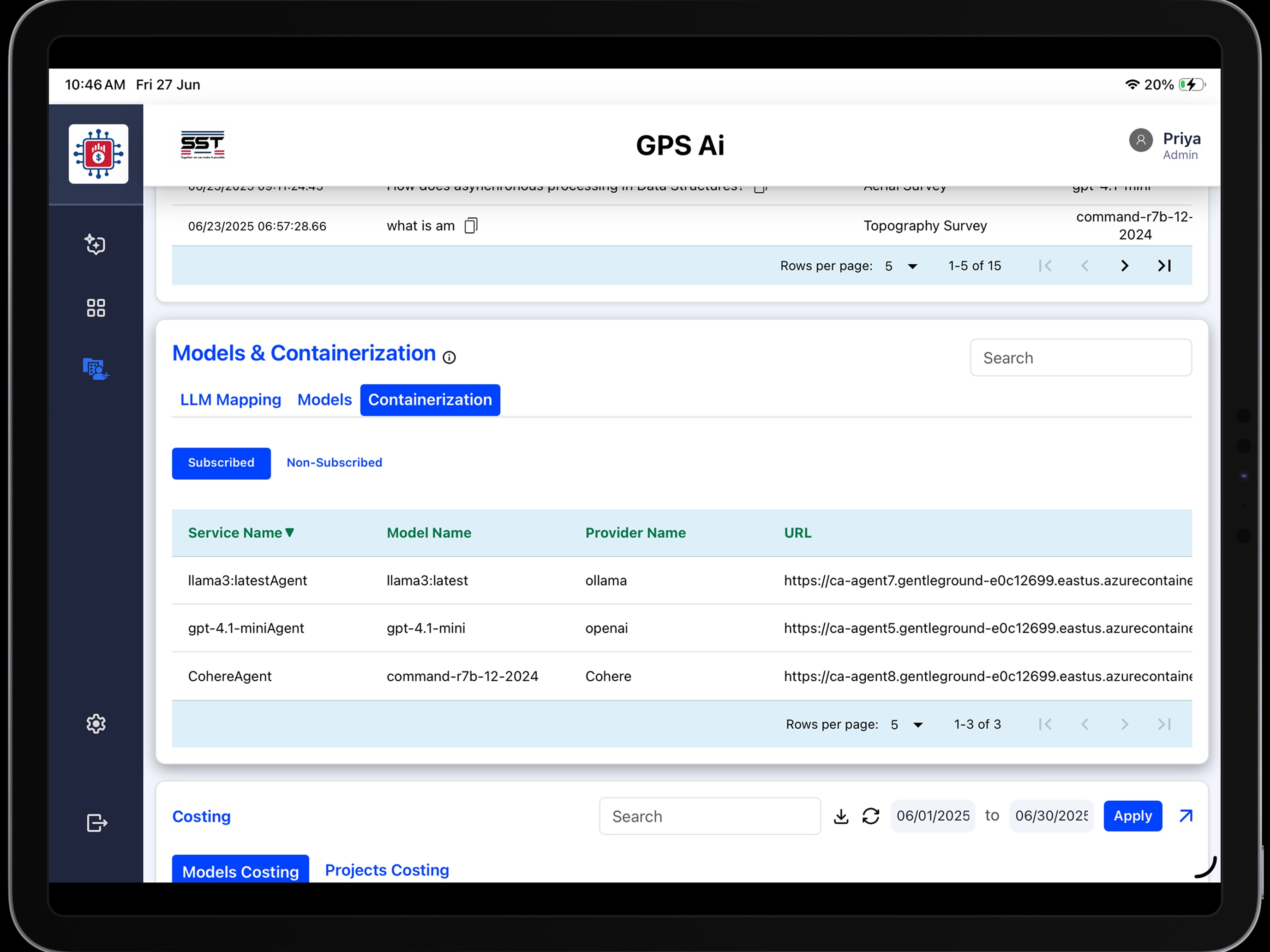The height and width of the screenshot is (952, 1270).
Task: Select the gpt-4.1-miniAgent service name
Action: pos(246,628)
